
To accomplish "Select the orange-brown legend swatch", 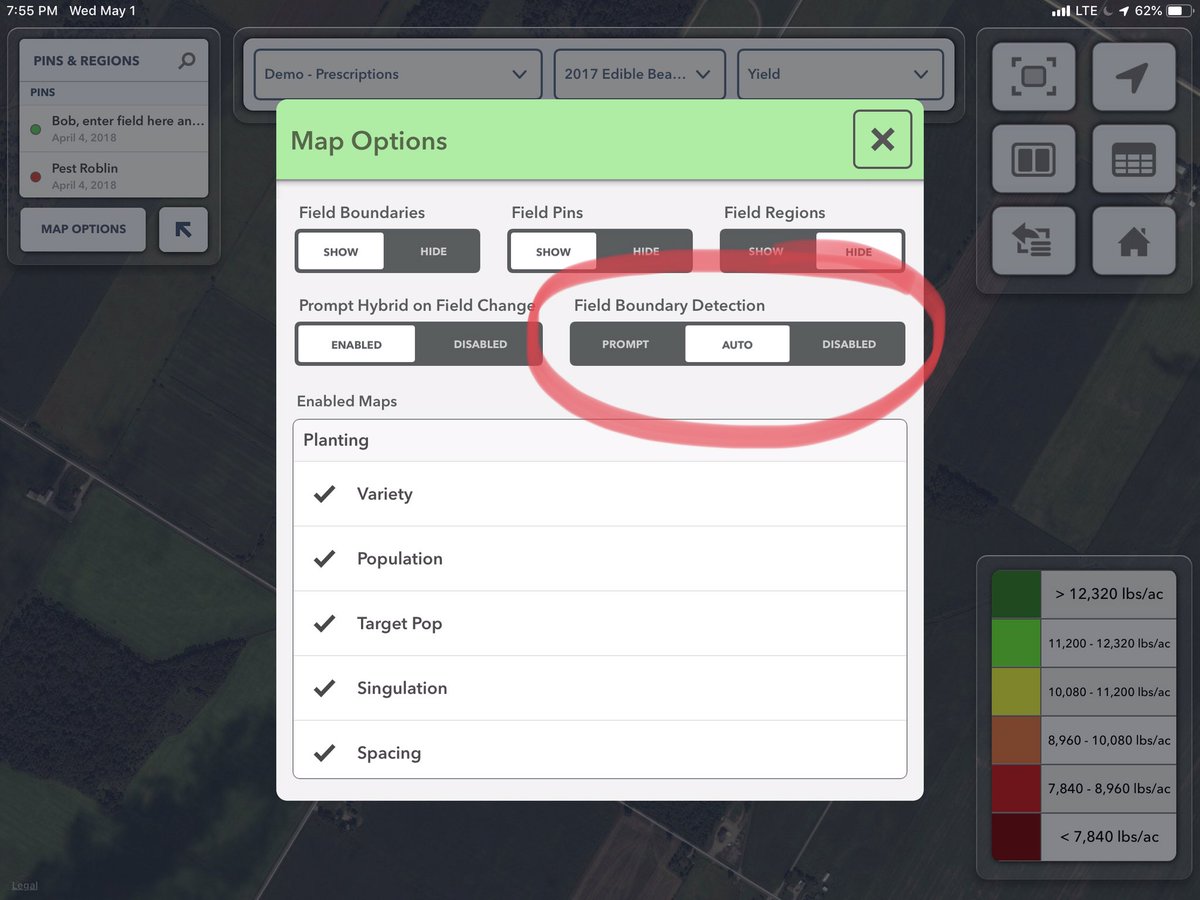I will (1016, 740).
